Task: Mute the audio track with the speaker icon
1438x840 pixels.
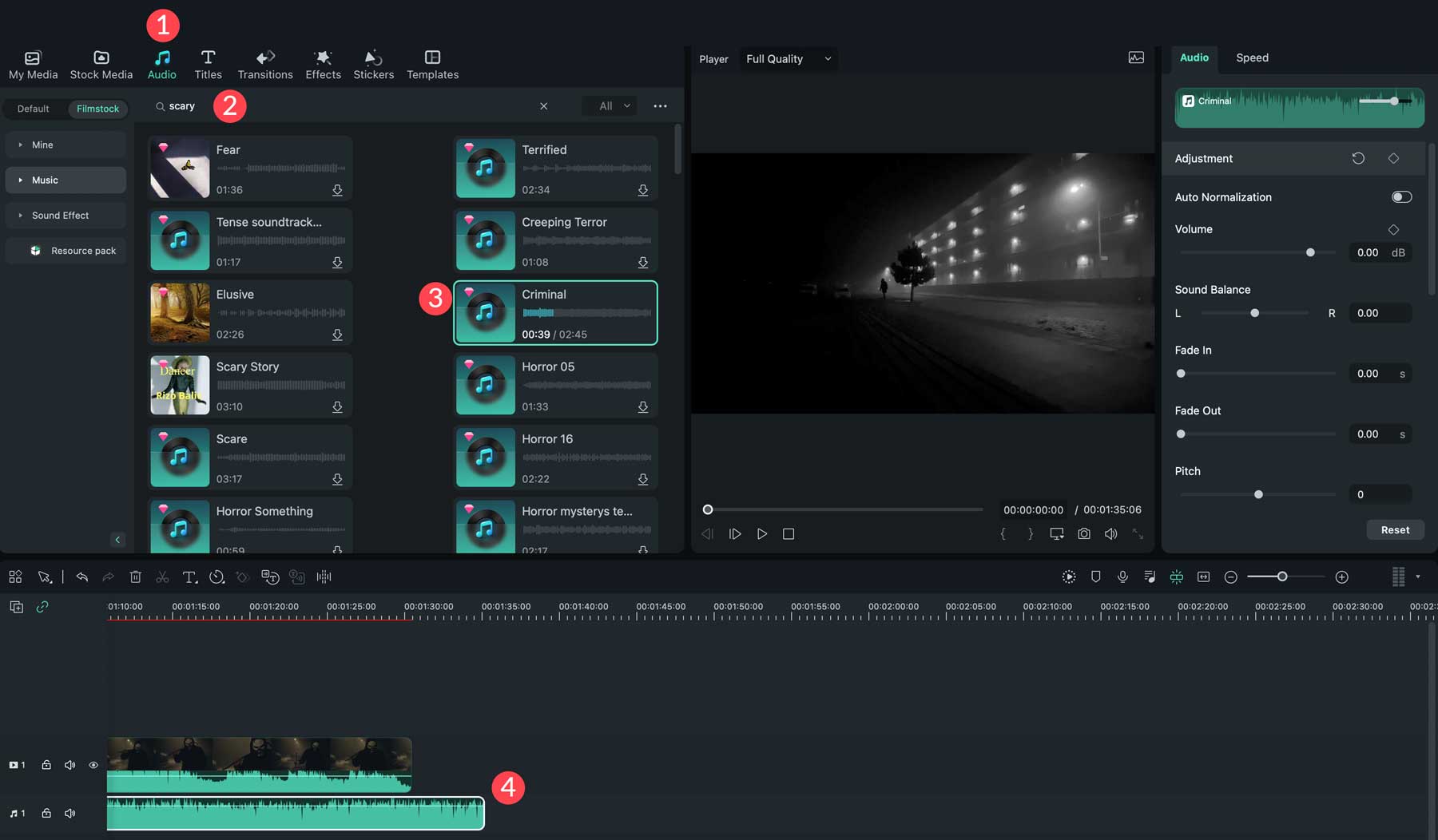Action: (70, 813)
